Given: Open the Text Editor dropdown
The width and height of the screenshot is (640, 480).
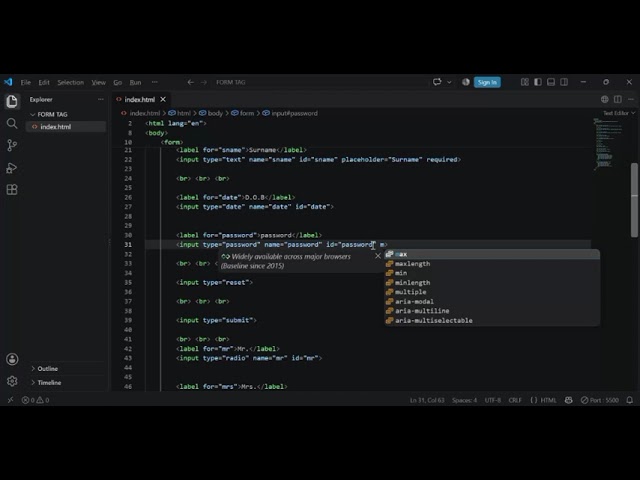Looking at the screenshot, I should 619,113.
